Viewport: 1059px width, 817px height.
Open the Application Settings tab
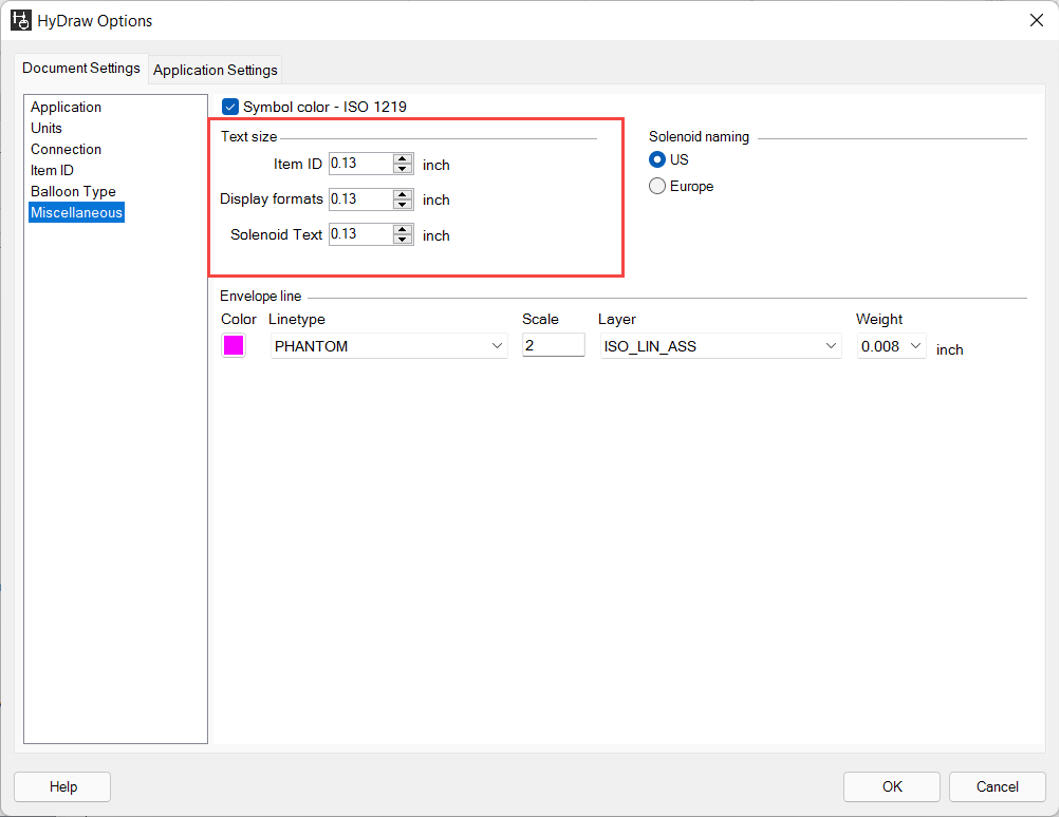pyautogui.click(x=215, y=70)
